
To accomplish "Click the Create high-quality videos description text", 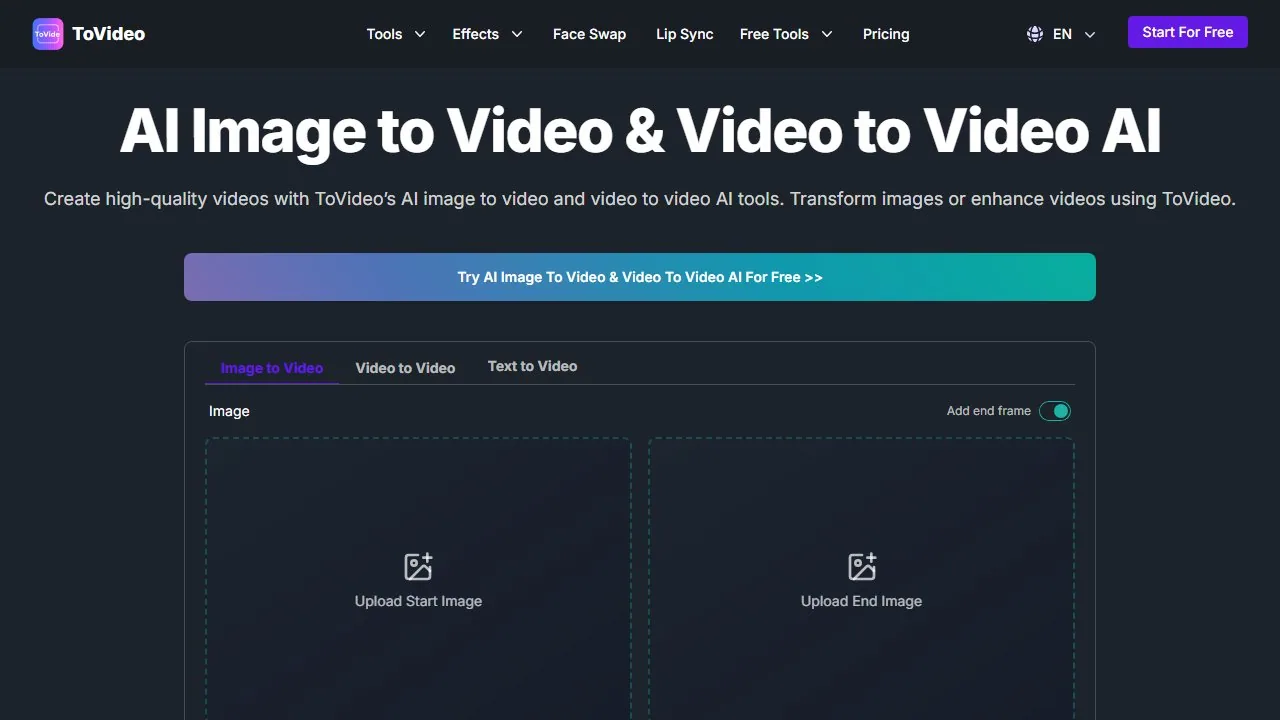I will (x=640, y=199).
